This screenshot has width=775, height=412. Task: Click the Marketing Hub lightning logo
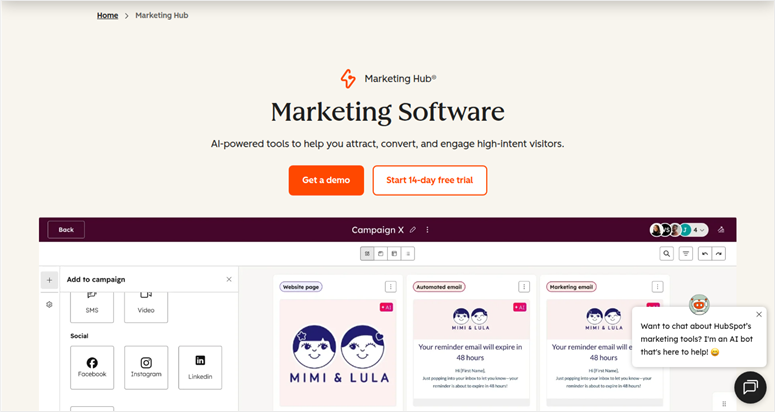[348, 79]
